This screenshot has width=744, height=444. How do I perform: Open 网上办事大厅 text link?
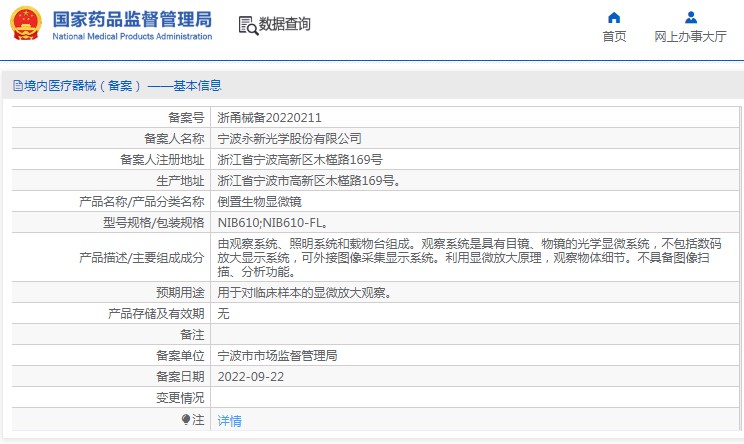[690, 37]
